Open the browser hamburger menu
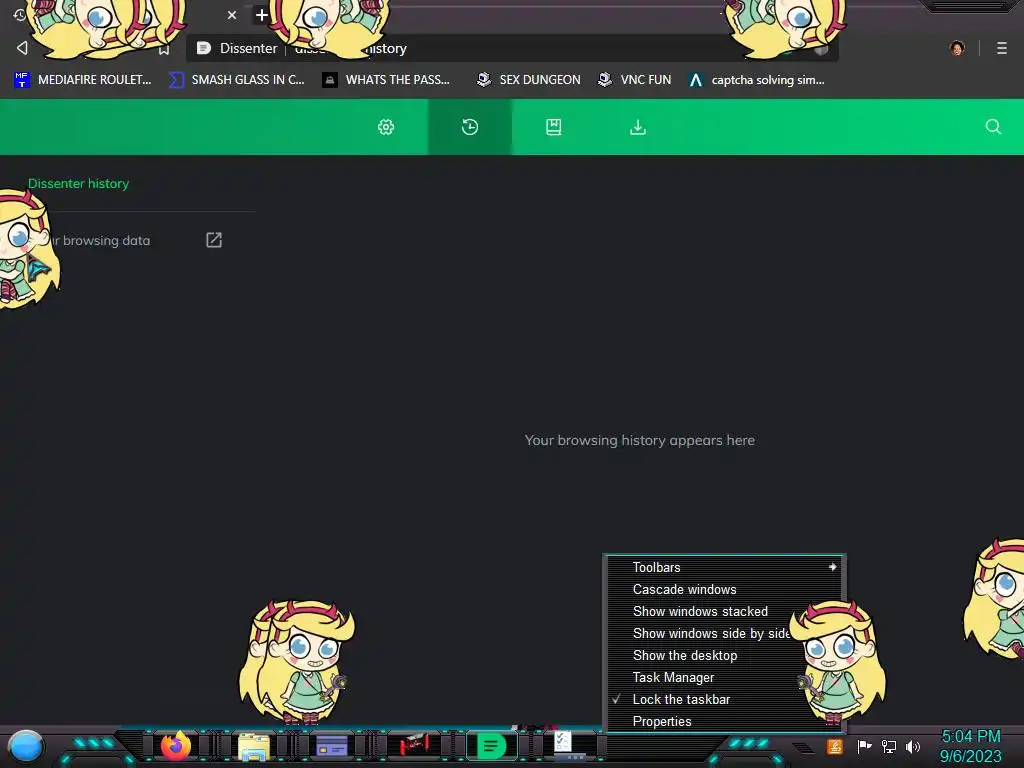Screen dimensions: 1024x768 tap(1001, 48)
